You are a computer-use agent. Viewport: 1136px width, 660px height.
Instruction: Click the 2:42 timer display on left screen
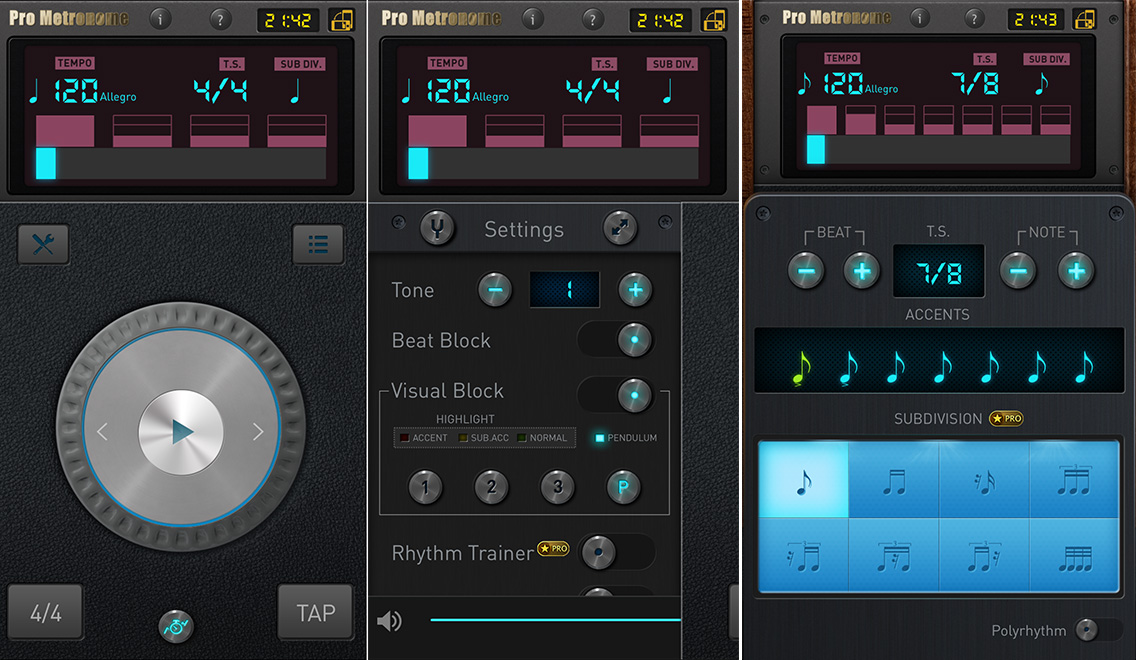coord(288,20)
